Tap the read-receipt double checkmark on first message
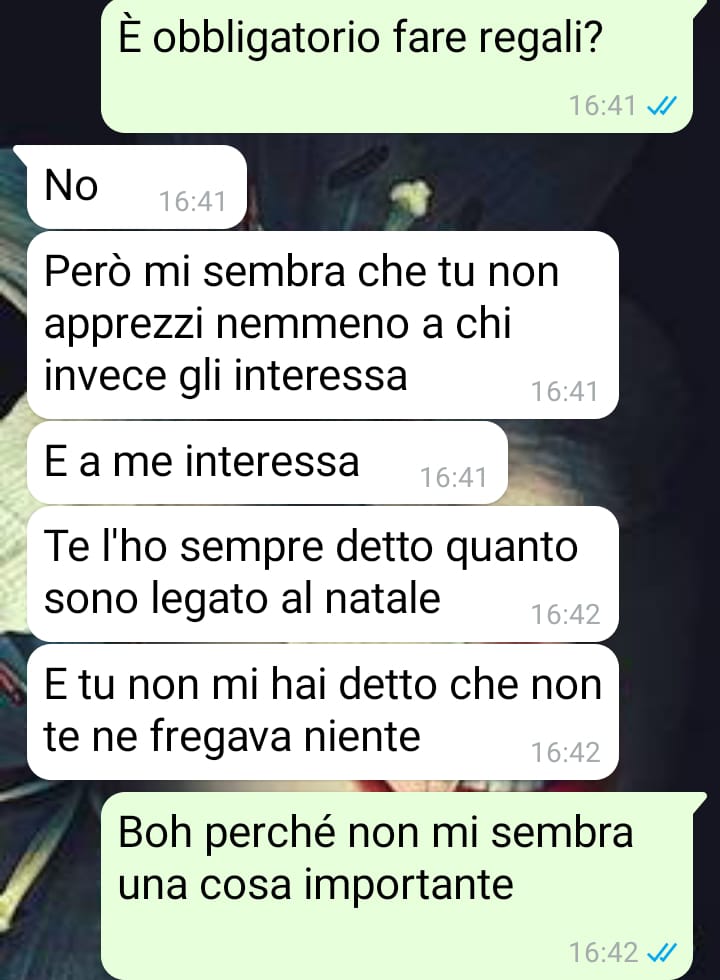The image size is (720, 980). 661,107
